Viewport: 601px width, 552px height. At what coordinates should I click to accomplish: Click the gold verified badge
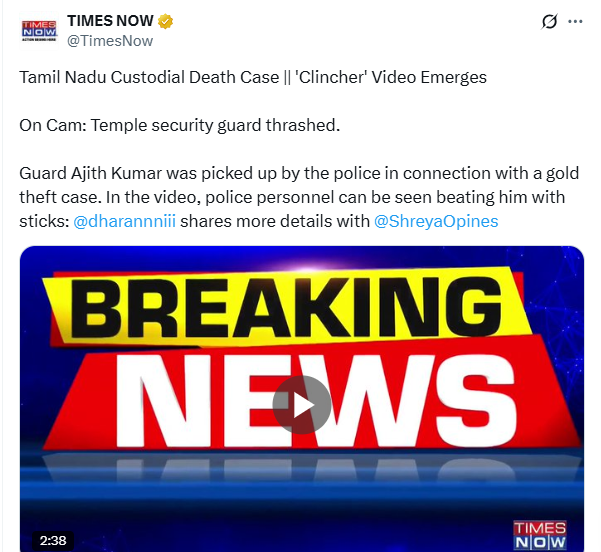[166, 21]
